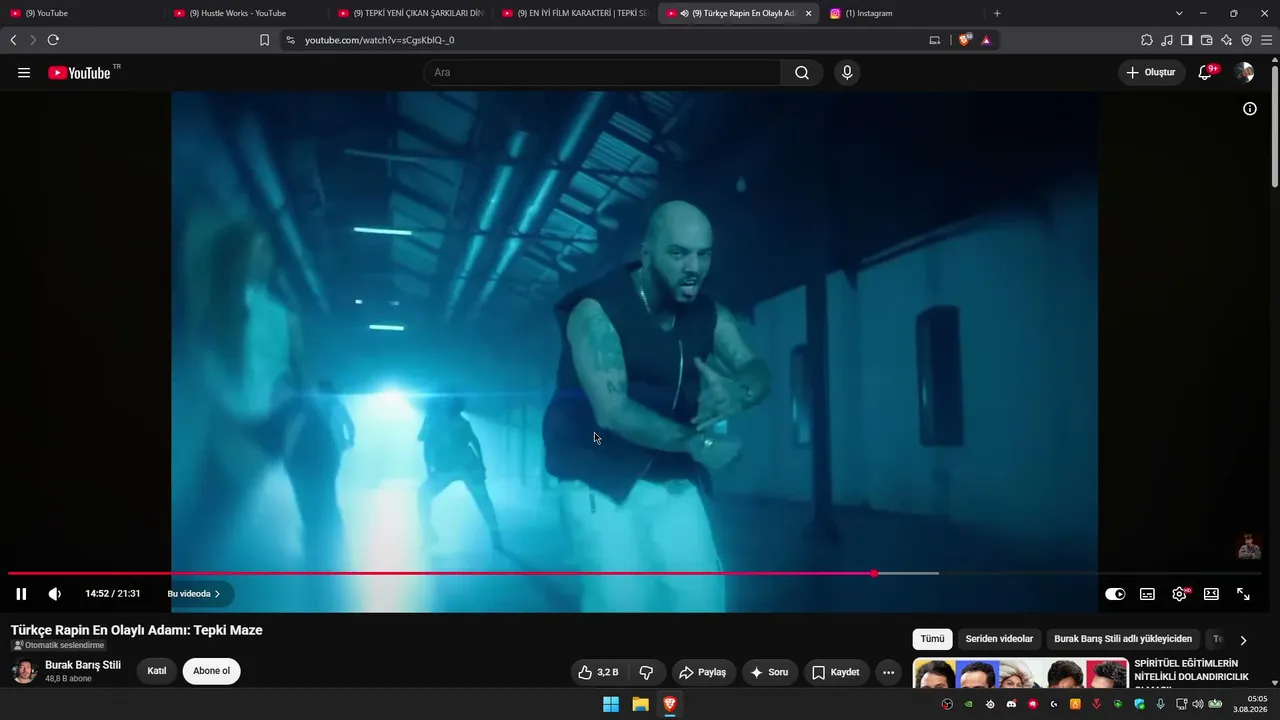
Task: Open Brave Shields lion icon
Action: point(965,40)
